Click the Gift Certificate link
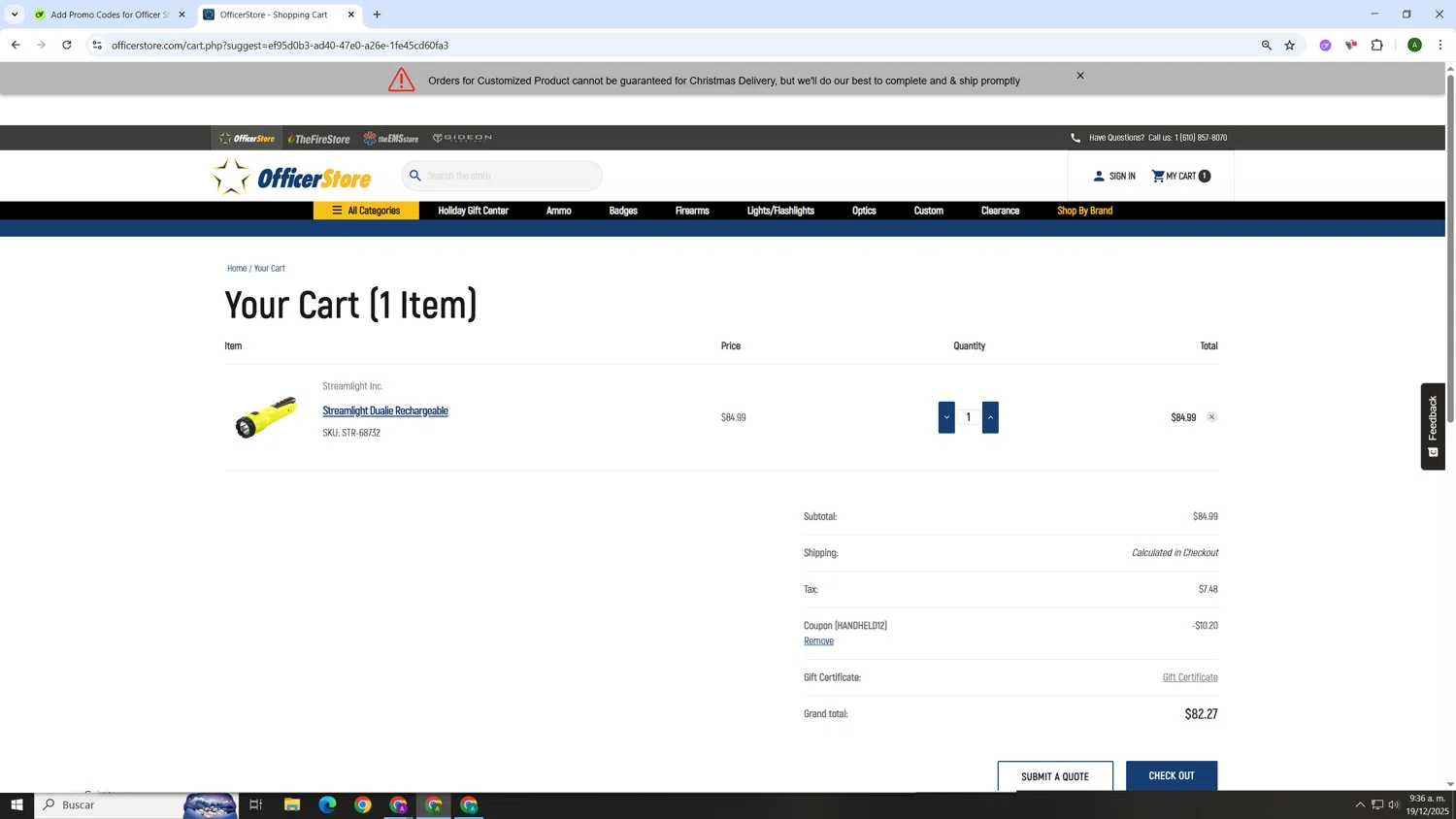The image size is (1456, 819). (1190, 677)
